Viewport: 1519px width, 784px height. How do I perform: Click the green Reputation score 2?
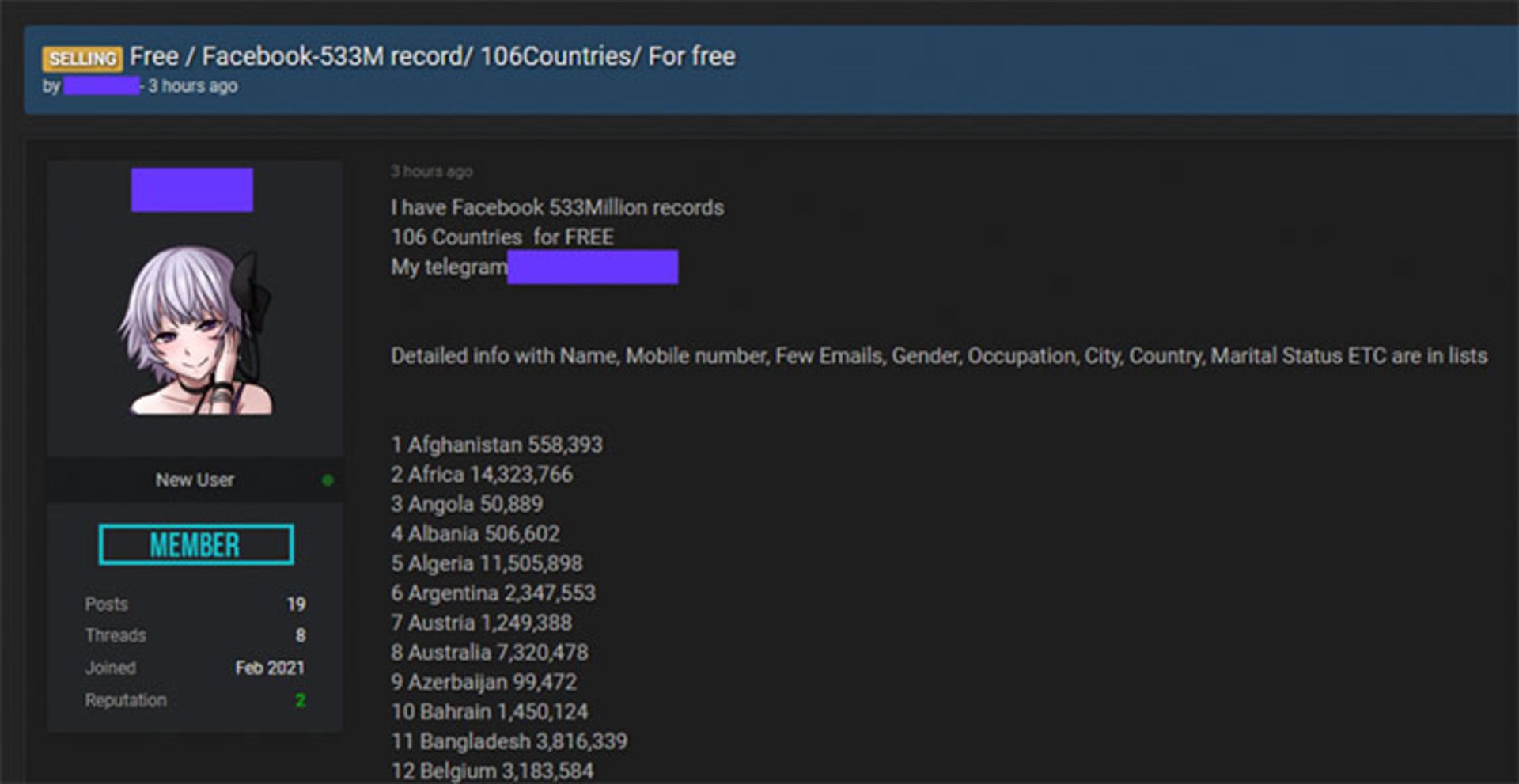(300, 700)
